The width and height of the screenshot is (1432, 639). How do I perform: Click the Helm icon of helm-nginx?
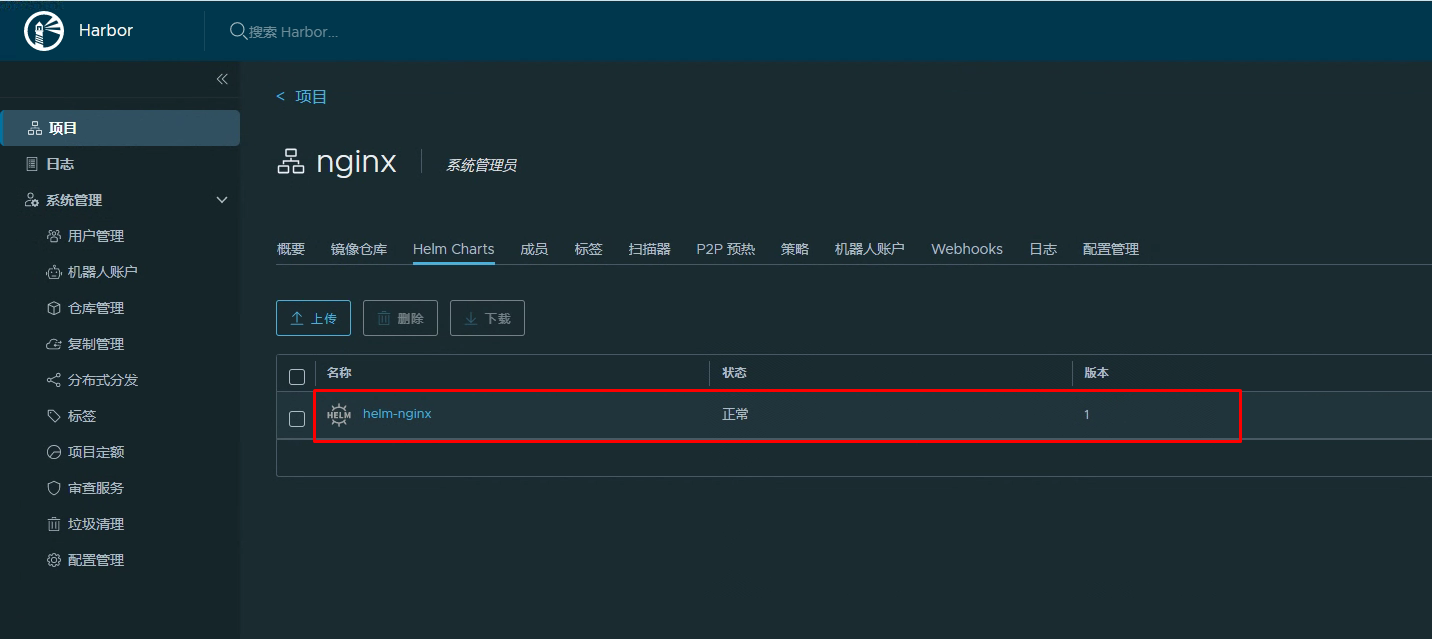tap(339, 414)
